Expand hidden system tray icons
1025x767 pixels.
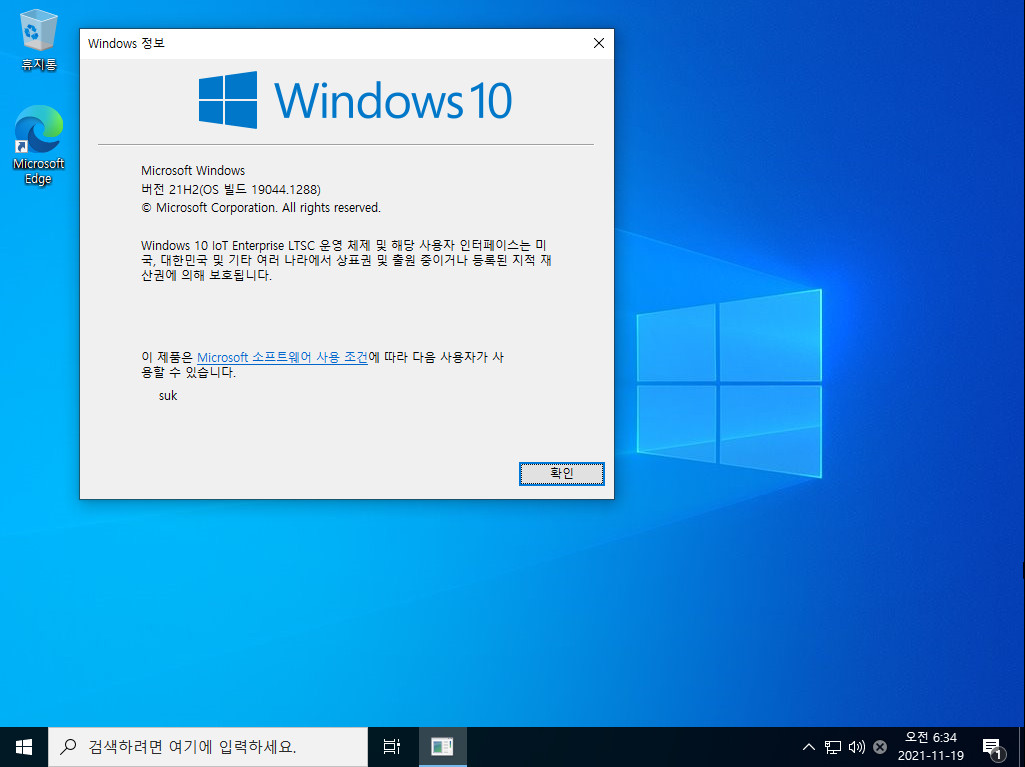pos(808,746)
